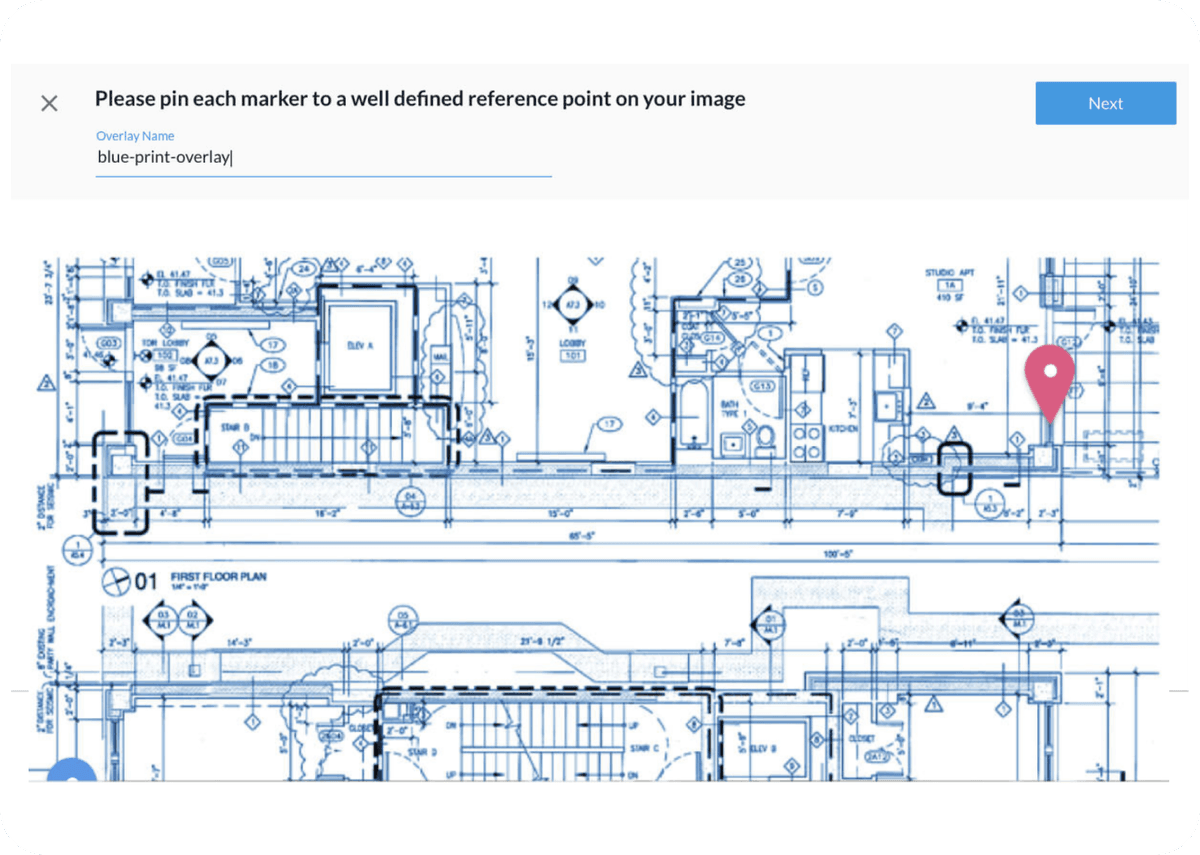This screenshot has width=1200, height=855.
Task: Close the marker pinning dialog
Action: 49,103
